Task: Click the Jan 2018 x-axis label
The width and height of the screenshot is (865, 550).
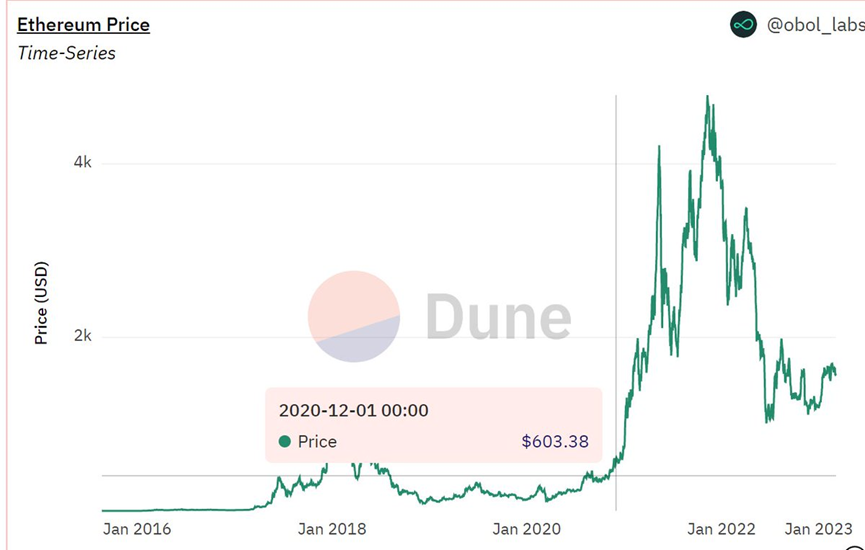Action: click(x=332, y=528)
